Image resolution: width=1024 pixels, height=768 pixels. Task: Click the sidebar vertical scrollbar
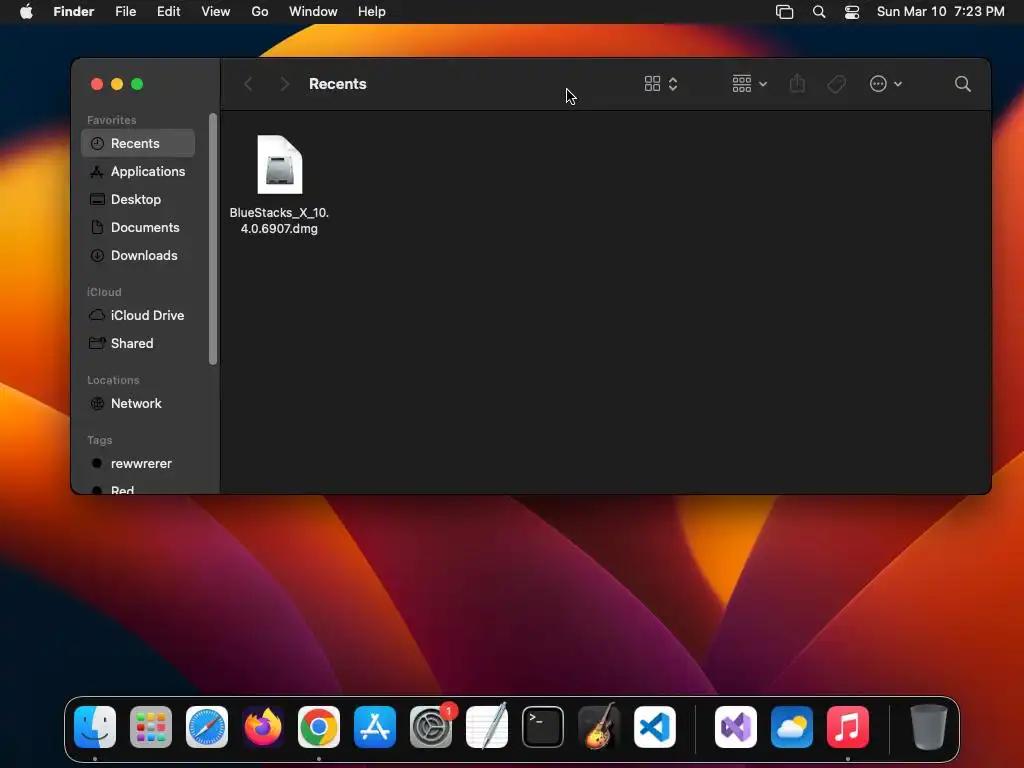pyautogui.click(x=212, y=239)
